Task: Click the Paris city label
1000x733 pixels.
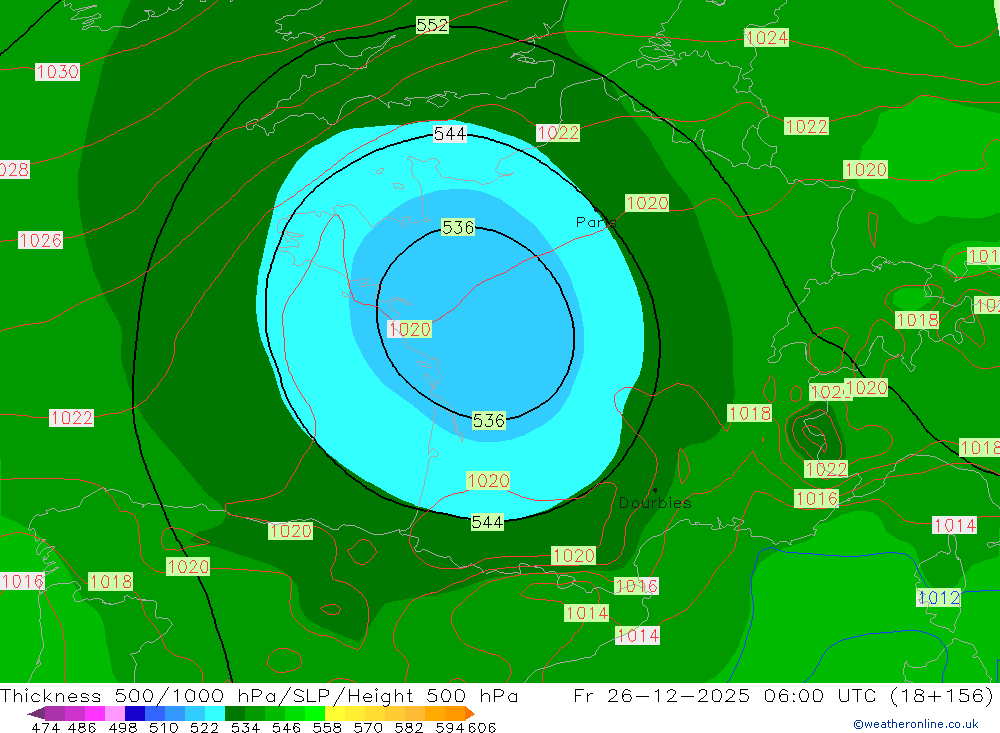Action: 595,222
